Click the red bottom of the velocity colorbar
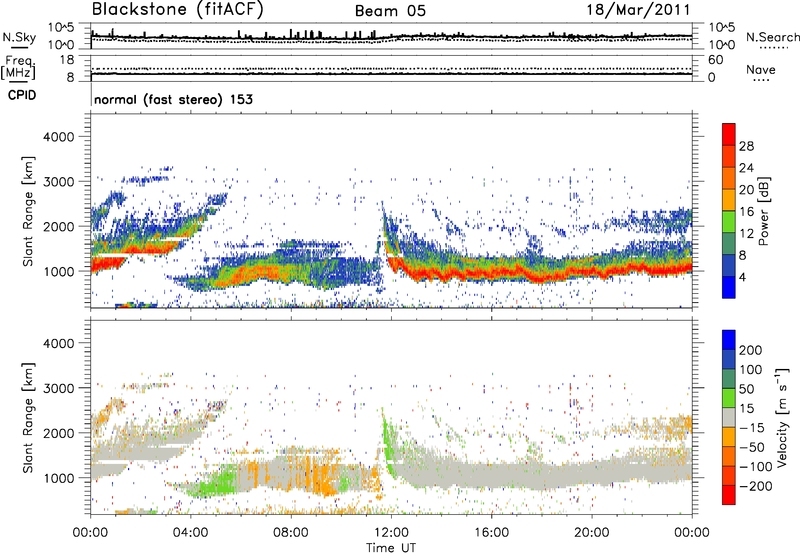800x554 pixels. click(x=729, y=495)
